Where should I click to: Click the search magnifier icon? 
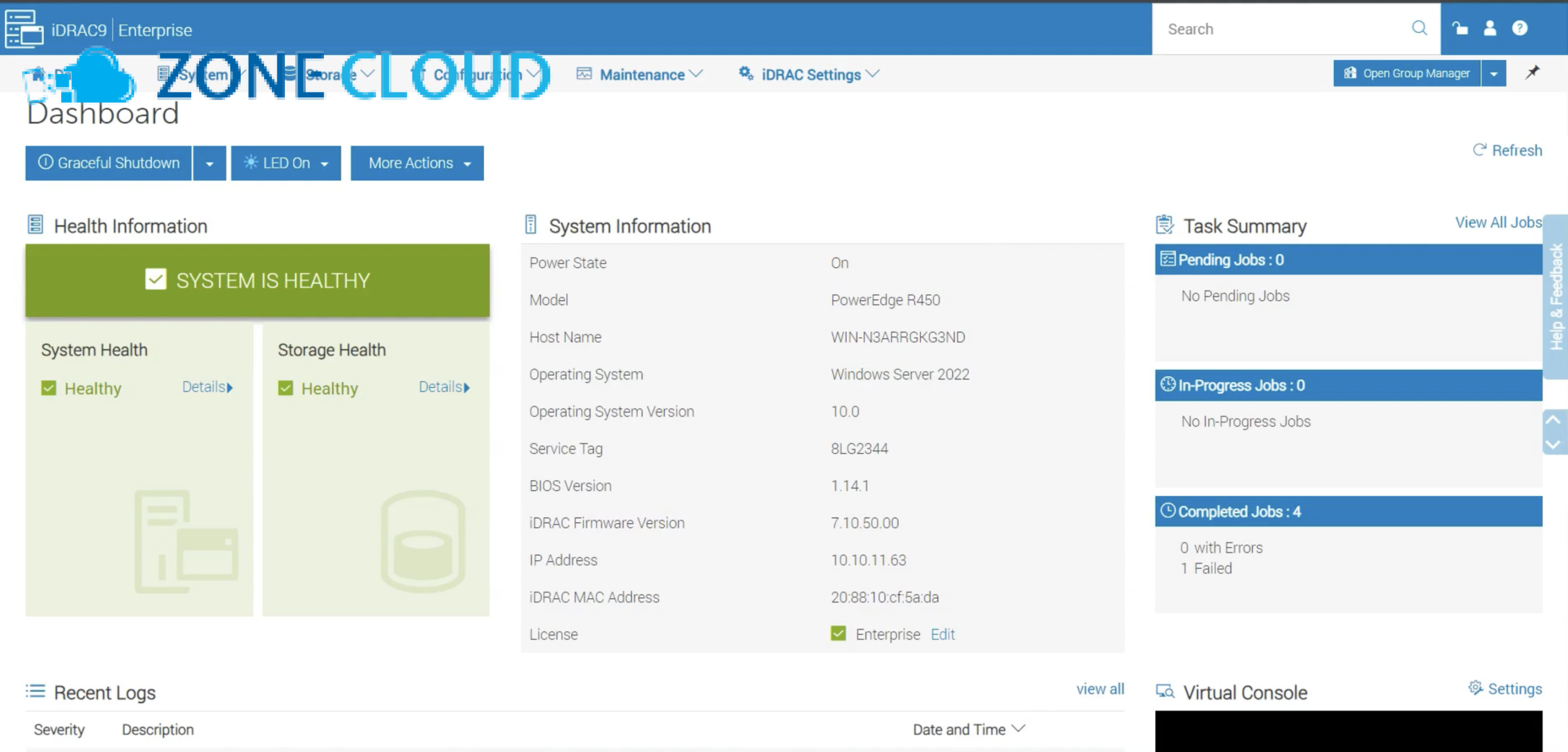click(1419, 28)
